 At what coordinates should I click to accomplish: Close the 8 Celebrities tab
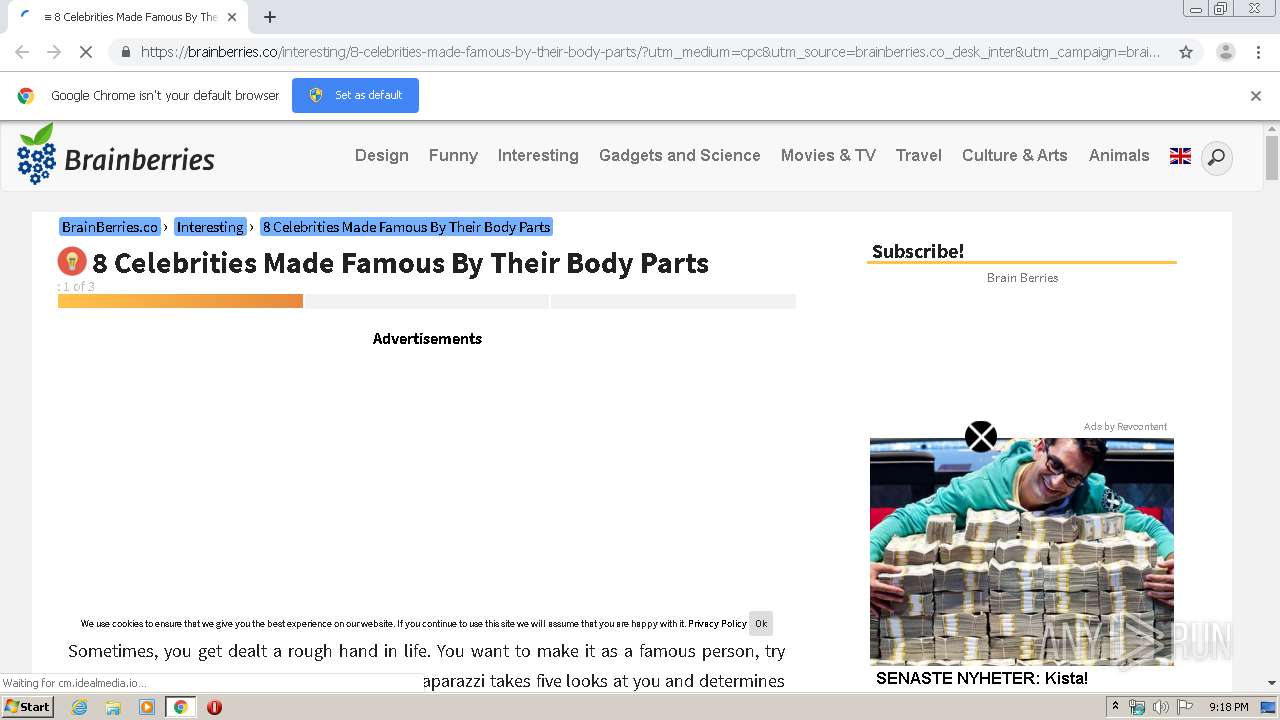point(232,17)
